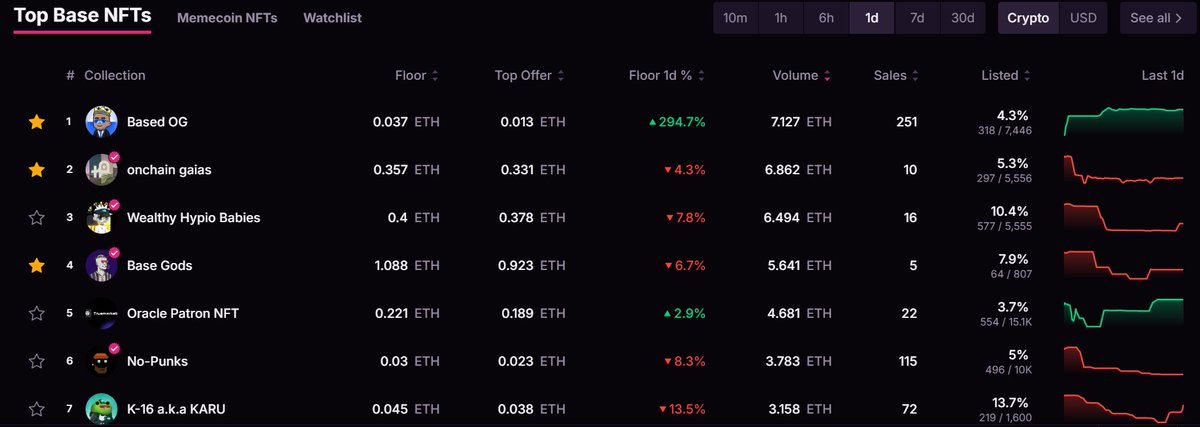
Task: Select the 1d timeframe
Action: pyautogui.click(x=872, y=18)
